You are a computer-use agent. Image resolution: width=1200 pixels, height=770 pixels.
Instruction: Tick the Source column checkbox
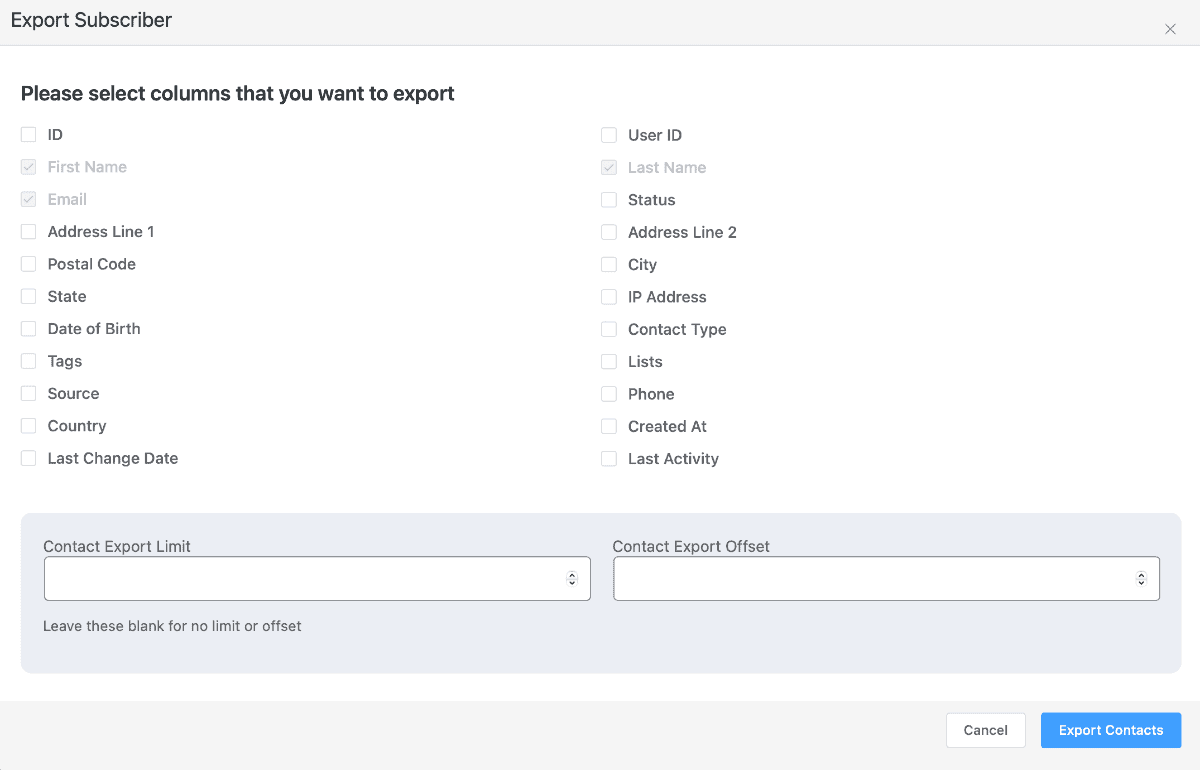point(28,393)
